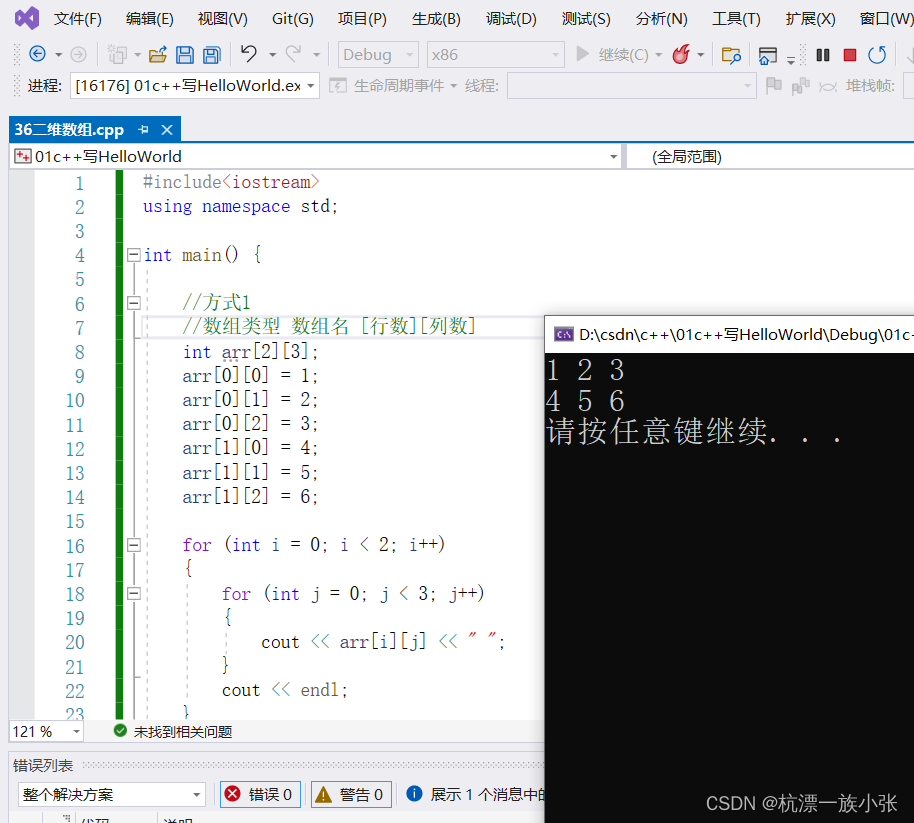Open the 编辑(E) menu
The image size is (914, 823).
point(150,19)
